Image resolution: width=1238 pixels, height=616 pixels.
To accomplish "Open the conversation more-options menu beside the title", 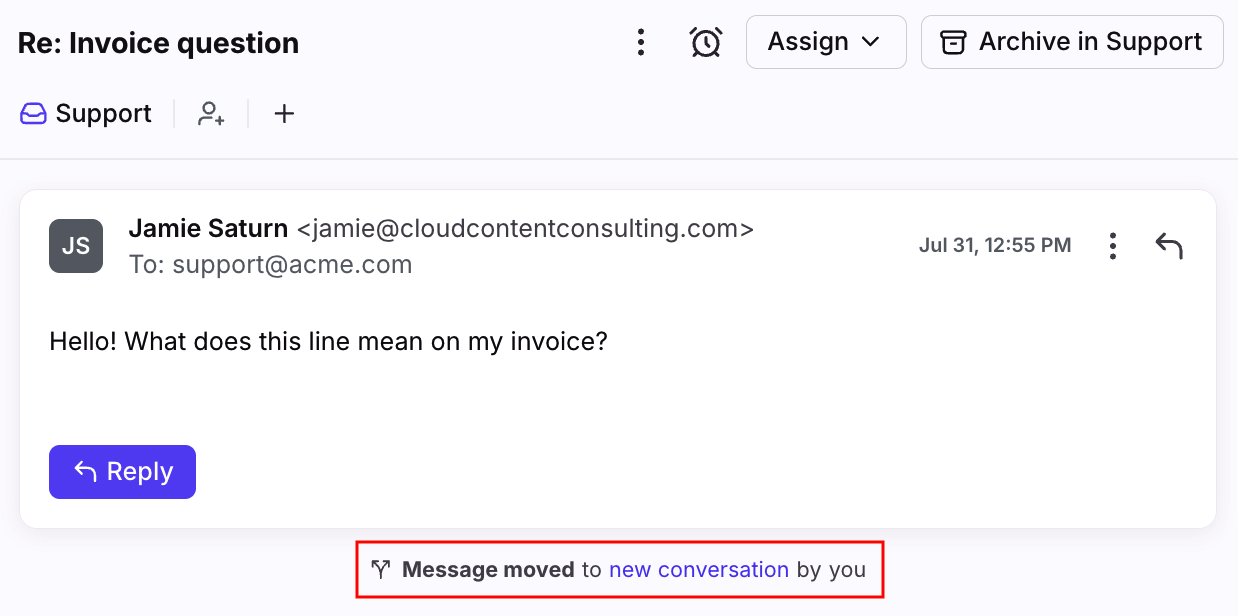I will (x=641, y=42).
